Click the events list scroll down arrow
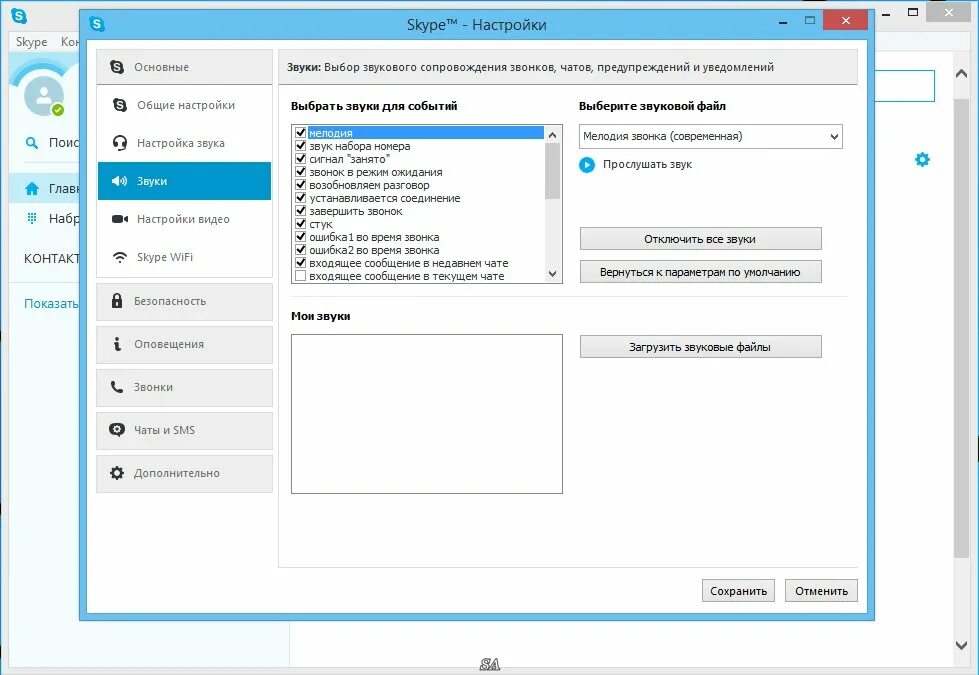This screenshot has height=675, width=979. coord(552,273)
